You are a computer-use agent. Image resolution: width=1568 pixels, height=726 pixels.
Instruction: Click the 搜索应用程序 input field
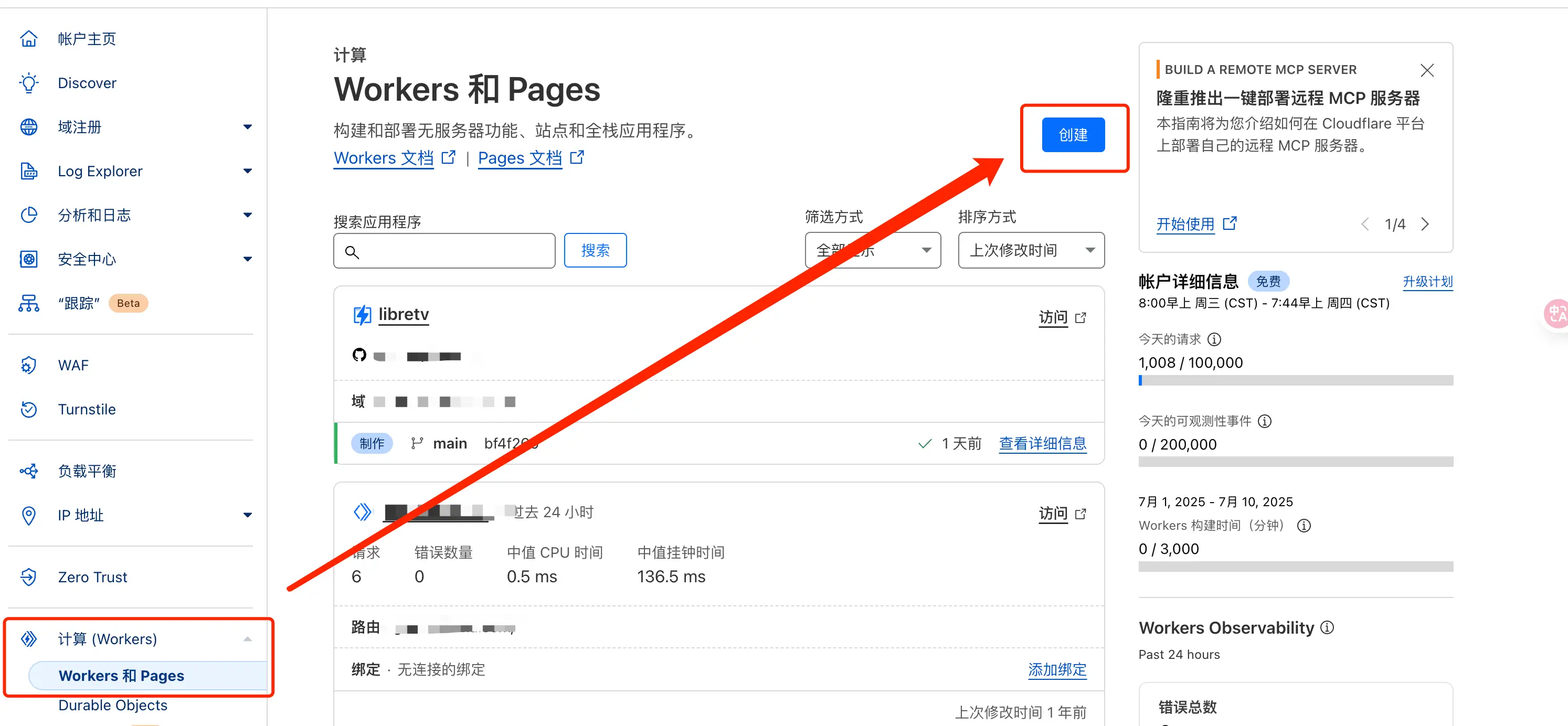click(x=444, y=251)
